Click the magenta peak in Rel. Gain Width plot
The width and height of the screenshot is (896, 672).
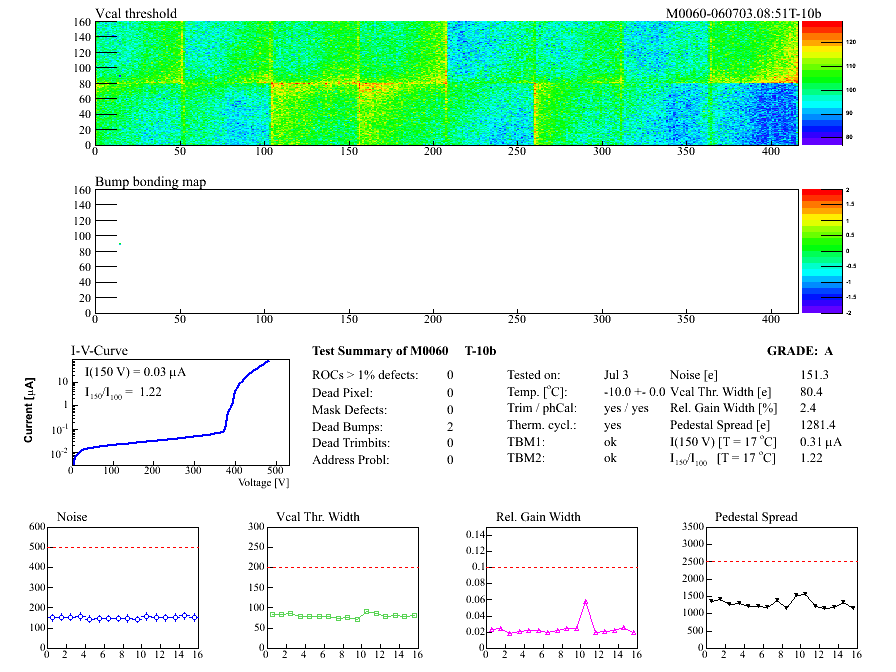click(x=585, y=601)
